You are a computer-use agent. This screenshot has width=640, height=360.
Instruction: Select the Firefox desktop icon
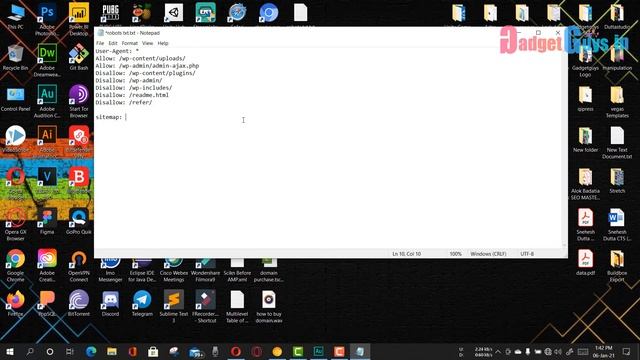[x=16, y=303]
